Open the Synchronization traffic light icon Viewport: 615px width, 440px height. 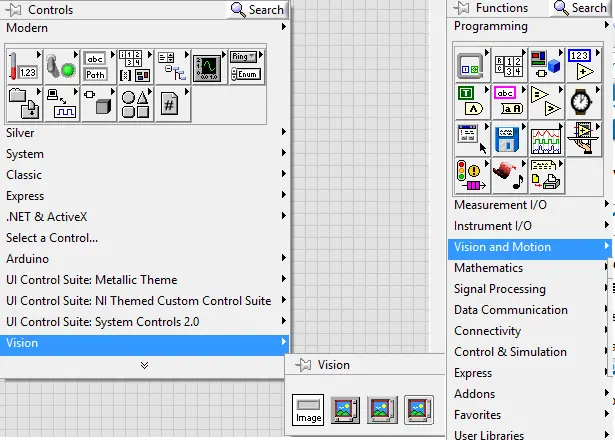click(x=472, y=176)
